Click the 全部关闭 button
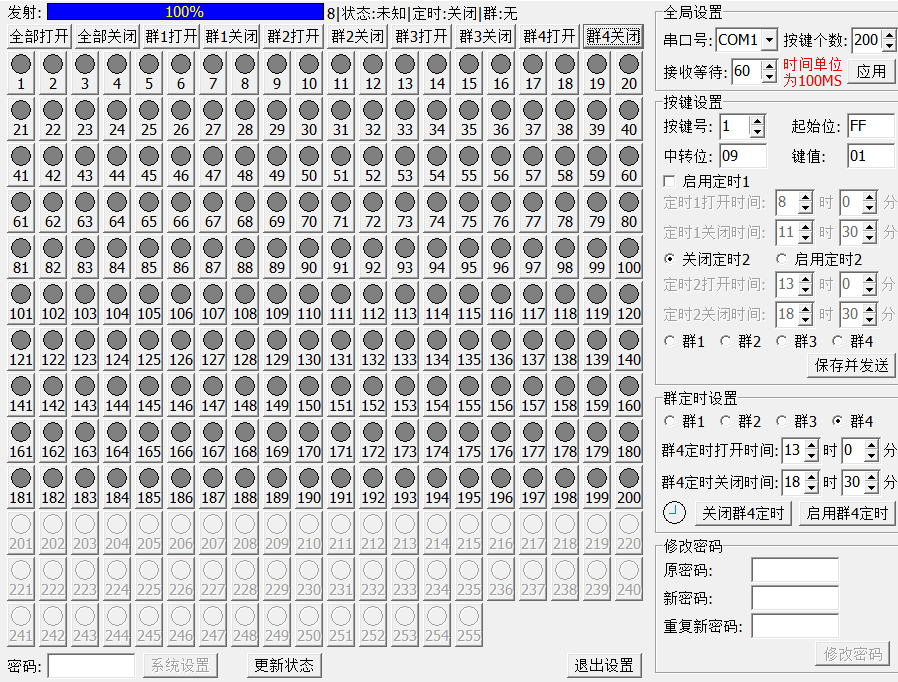This screenshot has width=898, height=682. (x=107, y=37)
